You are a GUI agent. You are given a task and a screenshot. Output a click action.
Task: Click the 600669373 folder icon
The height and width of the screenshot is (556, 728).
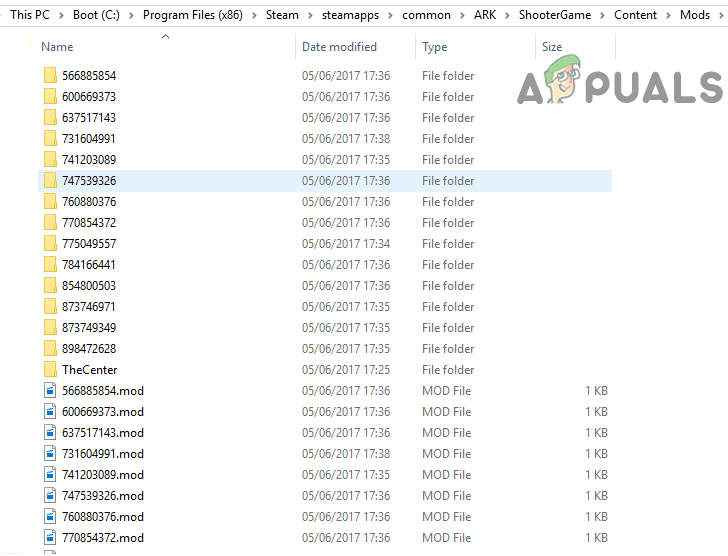(x=50, y=96)
